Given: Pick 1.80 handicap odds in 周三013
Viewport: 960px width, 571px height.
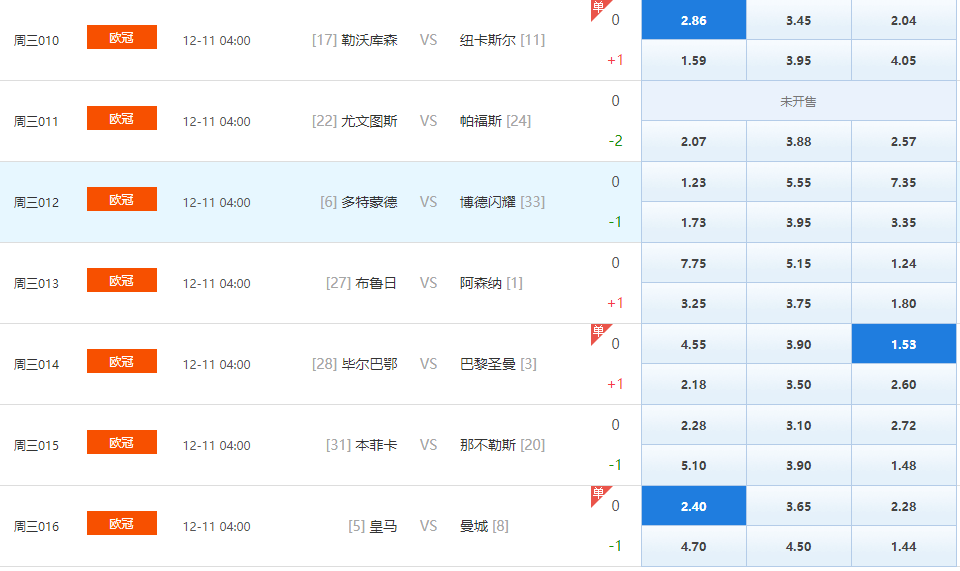Looking at the screenshot, I should point(903,304).
